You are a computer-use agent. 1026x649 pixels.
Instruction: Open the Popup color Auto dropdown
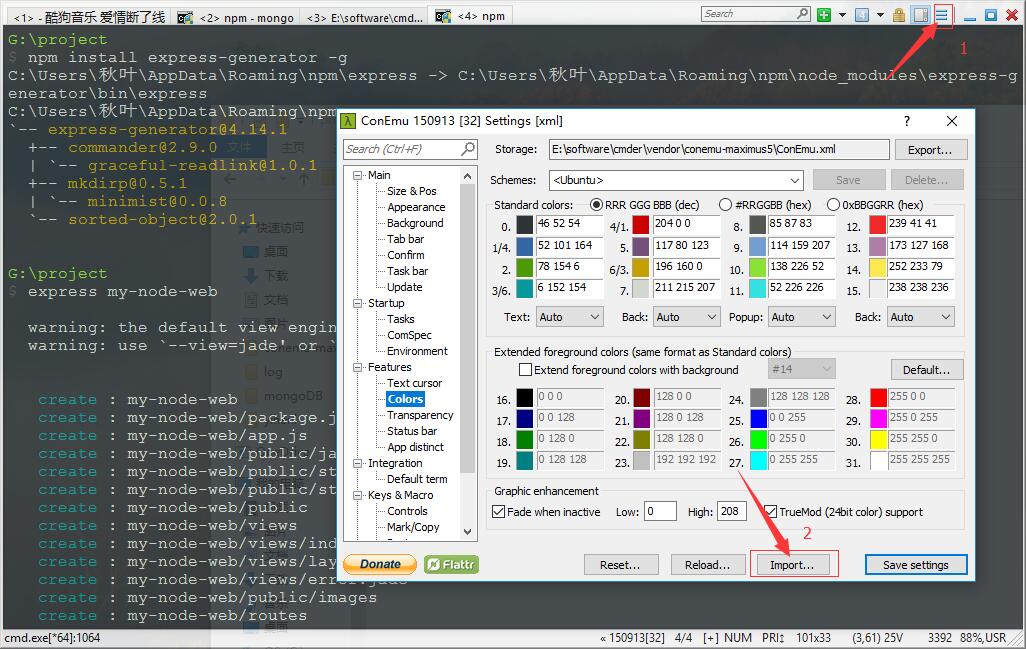point(802,317)
